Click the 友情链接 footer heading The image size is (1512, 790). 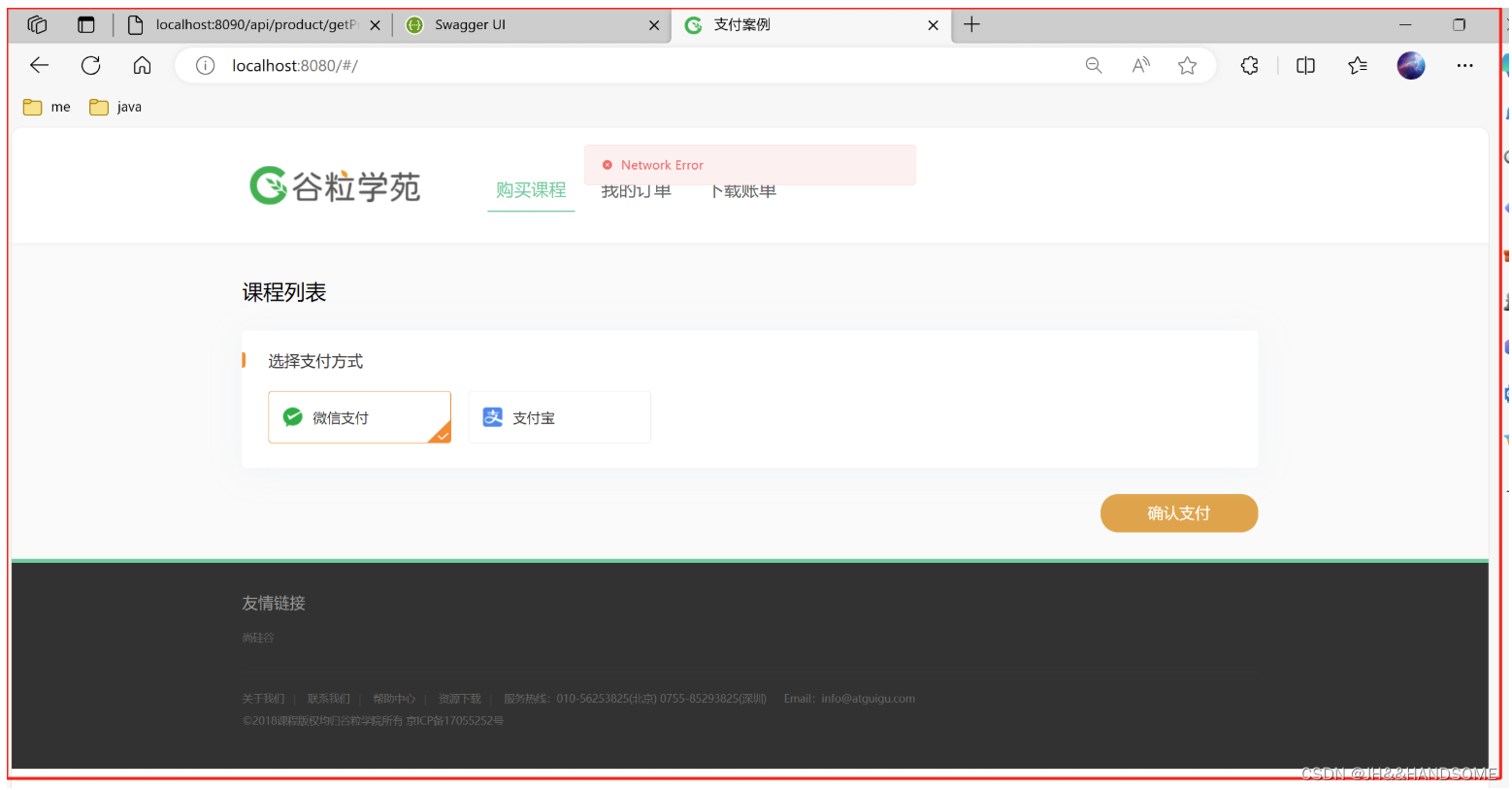(x=274, y=603)
